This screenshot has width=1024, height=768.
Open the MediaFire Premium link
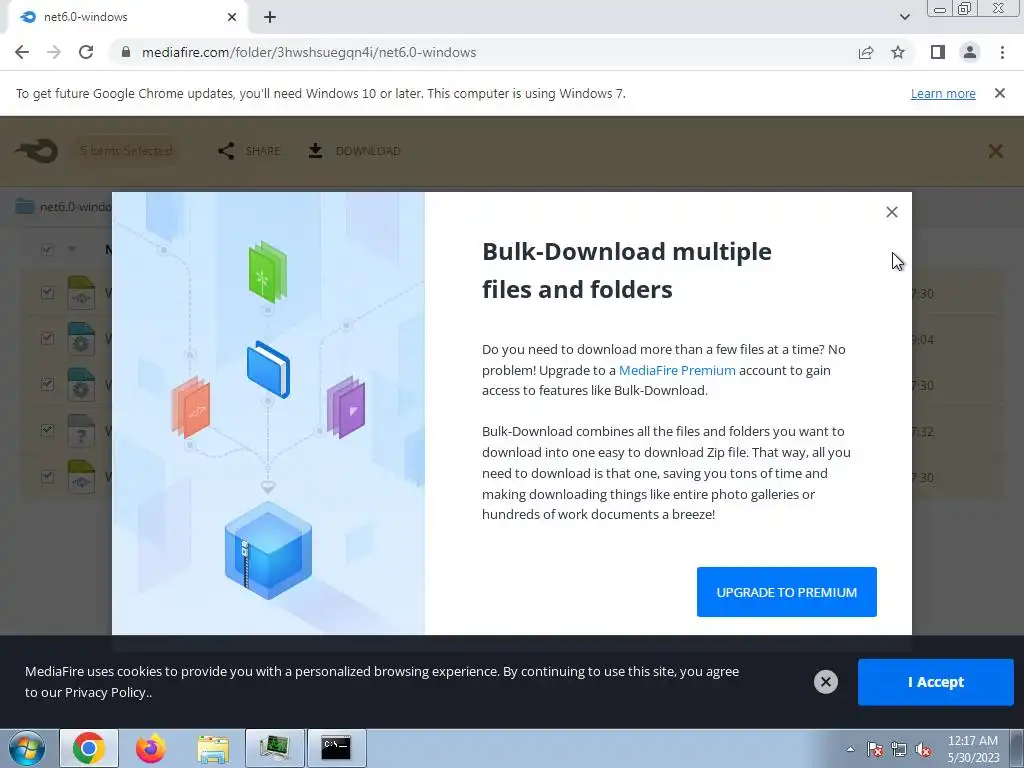point(677,370)
